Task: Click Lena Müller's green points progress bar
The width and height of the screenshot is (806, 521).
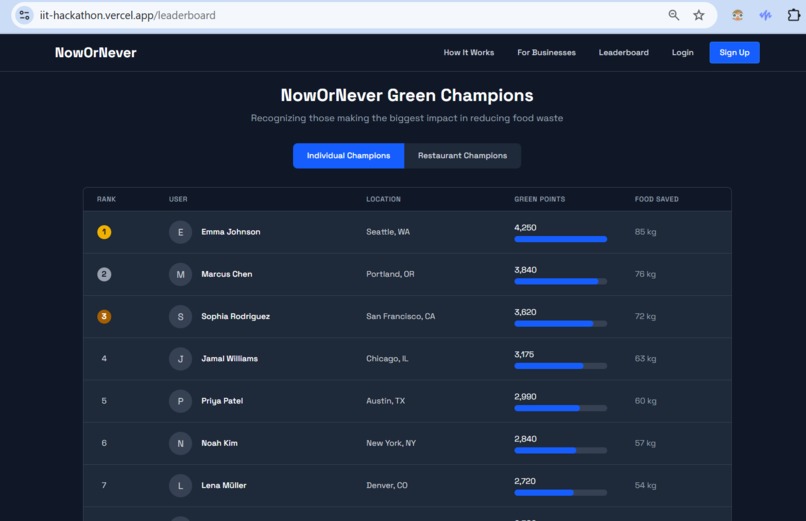Action: pyautogui.click(x=561, y=492)
